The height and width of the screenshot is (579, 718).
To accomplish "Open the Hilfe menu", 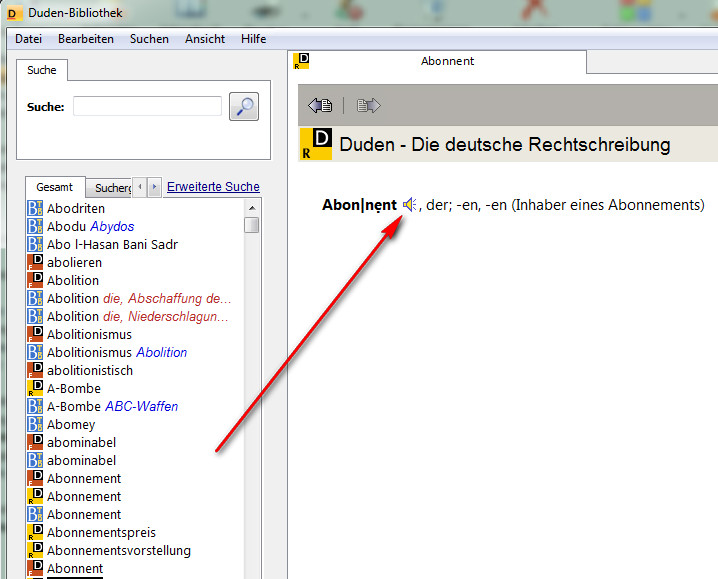I will [253, 39].
